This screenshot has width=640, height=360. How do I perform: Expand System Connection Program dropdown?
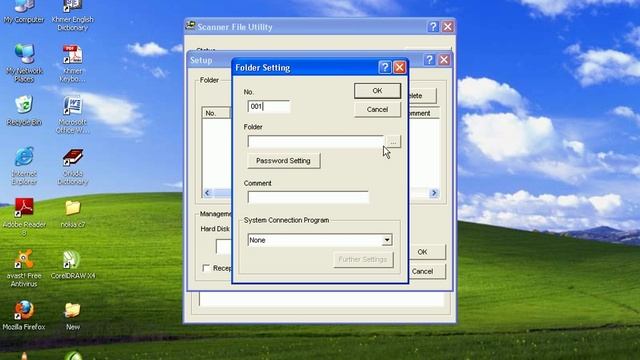(387, 240)
